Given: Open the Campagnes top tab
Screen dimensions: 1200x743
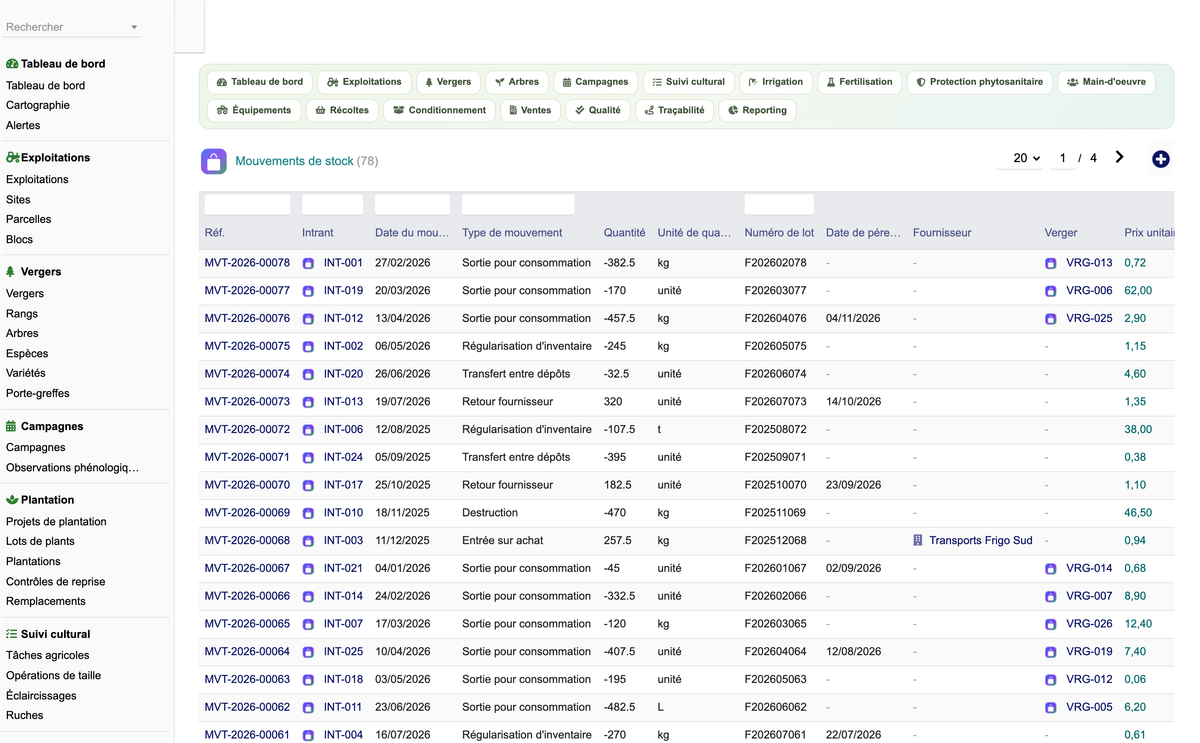Looking at the screenshot, I should click(595, 82).
